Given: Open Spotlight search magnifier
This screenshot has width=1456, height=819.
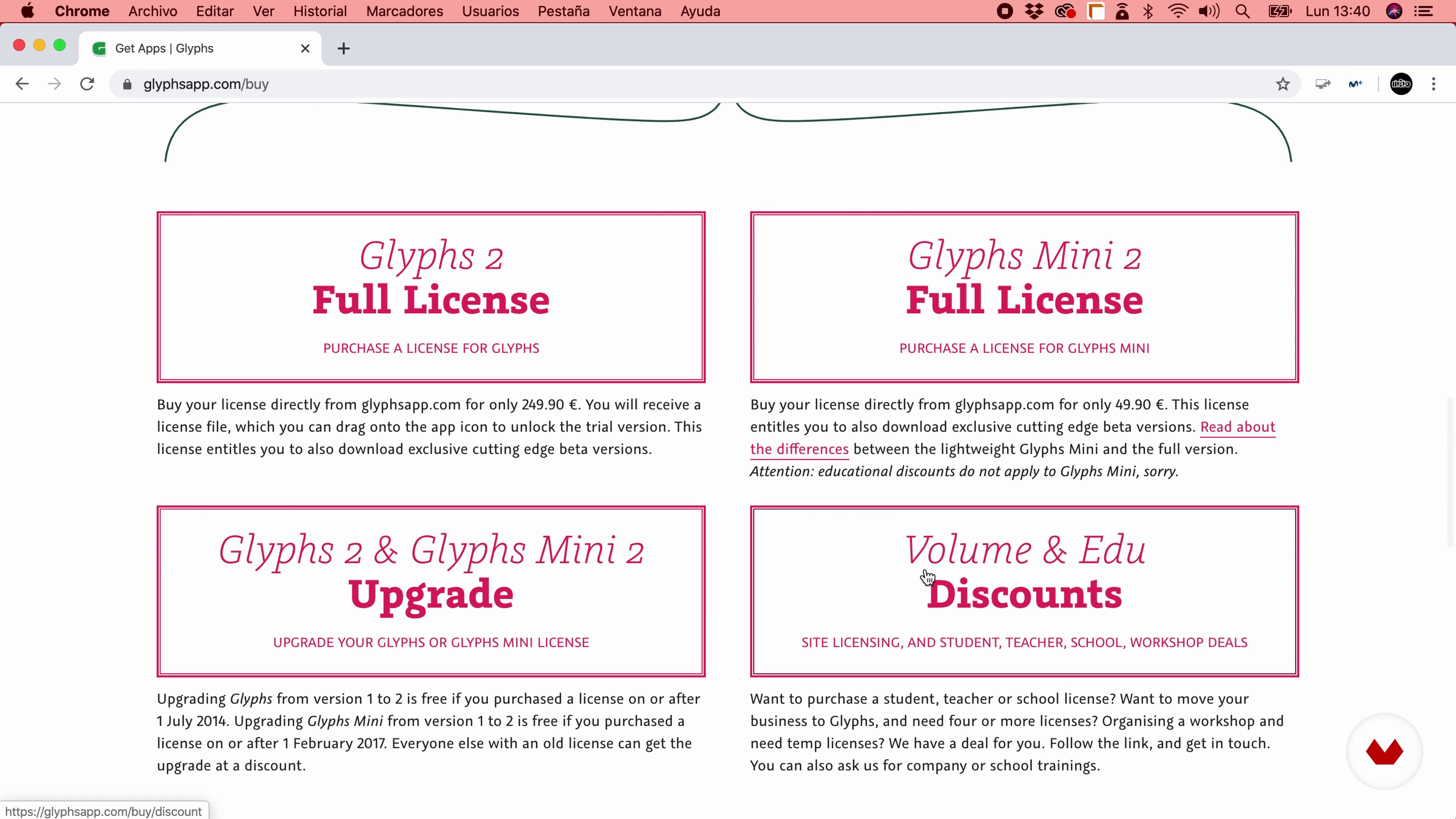Looking at the screenshot, I should [1242, 11].
